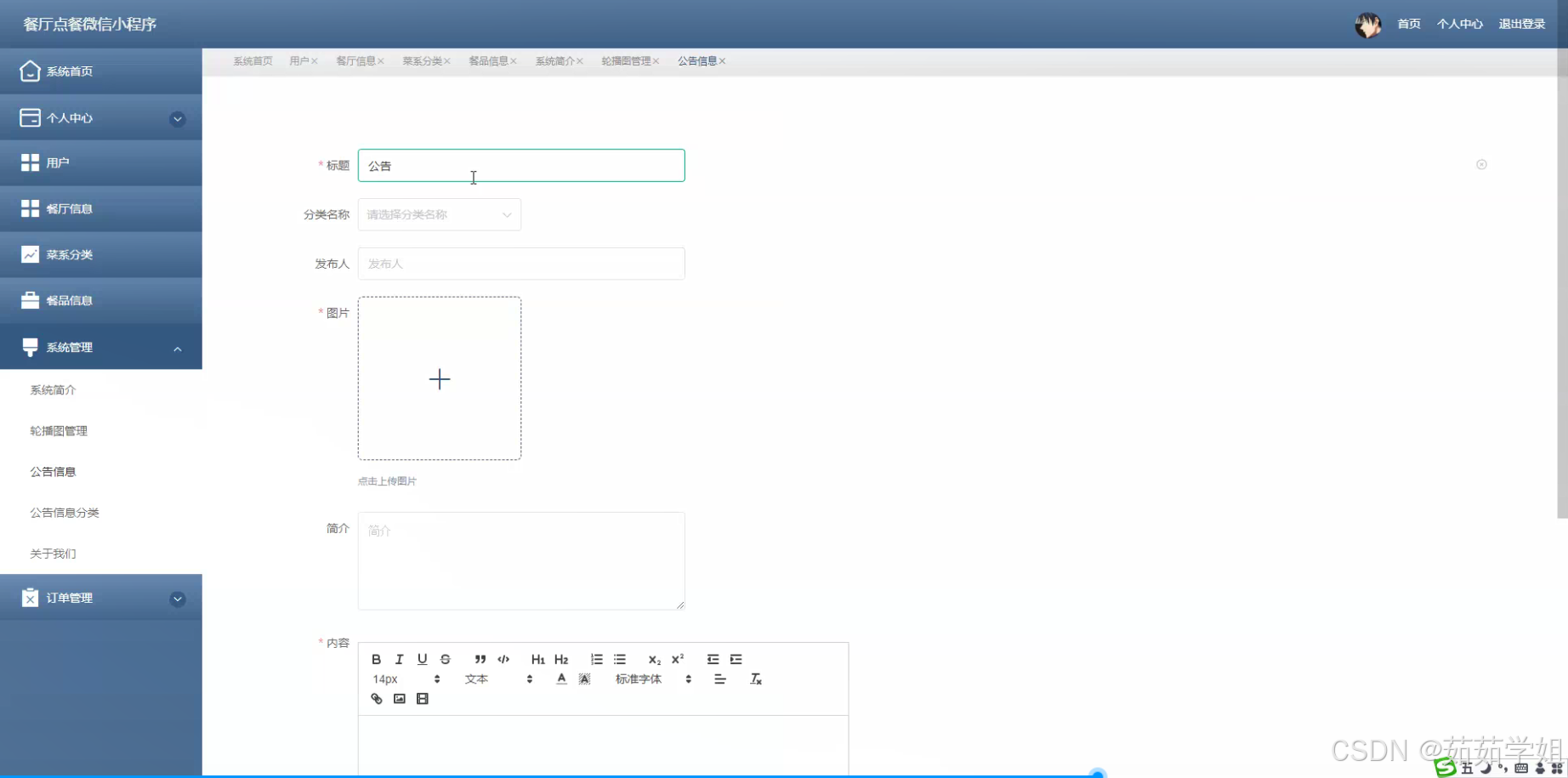1568x778 pixels.
Task: Decrease indent in the editor
Action: 713,659
